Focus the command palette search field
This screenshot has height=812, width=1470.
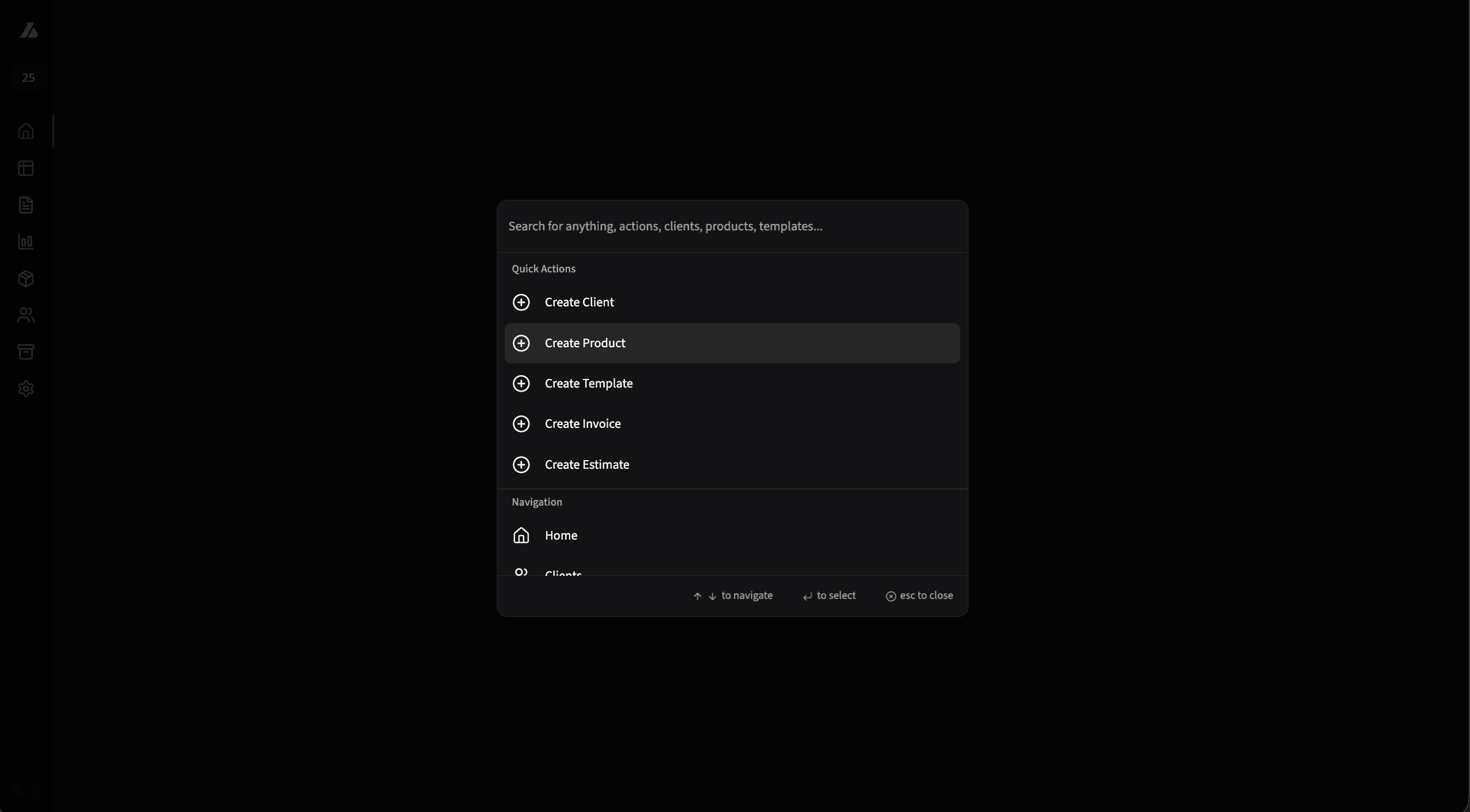732,226
